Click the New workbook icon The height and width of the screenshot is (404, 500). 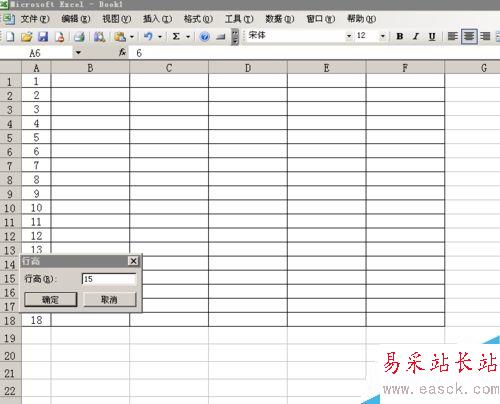click(10, 36)
